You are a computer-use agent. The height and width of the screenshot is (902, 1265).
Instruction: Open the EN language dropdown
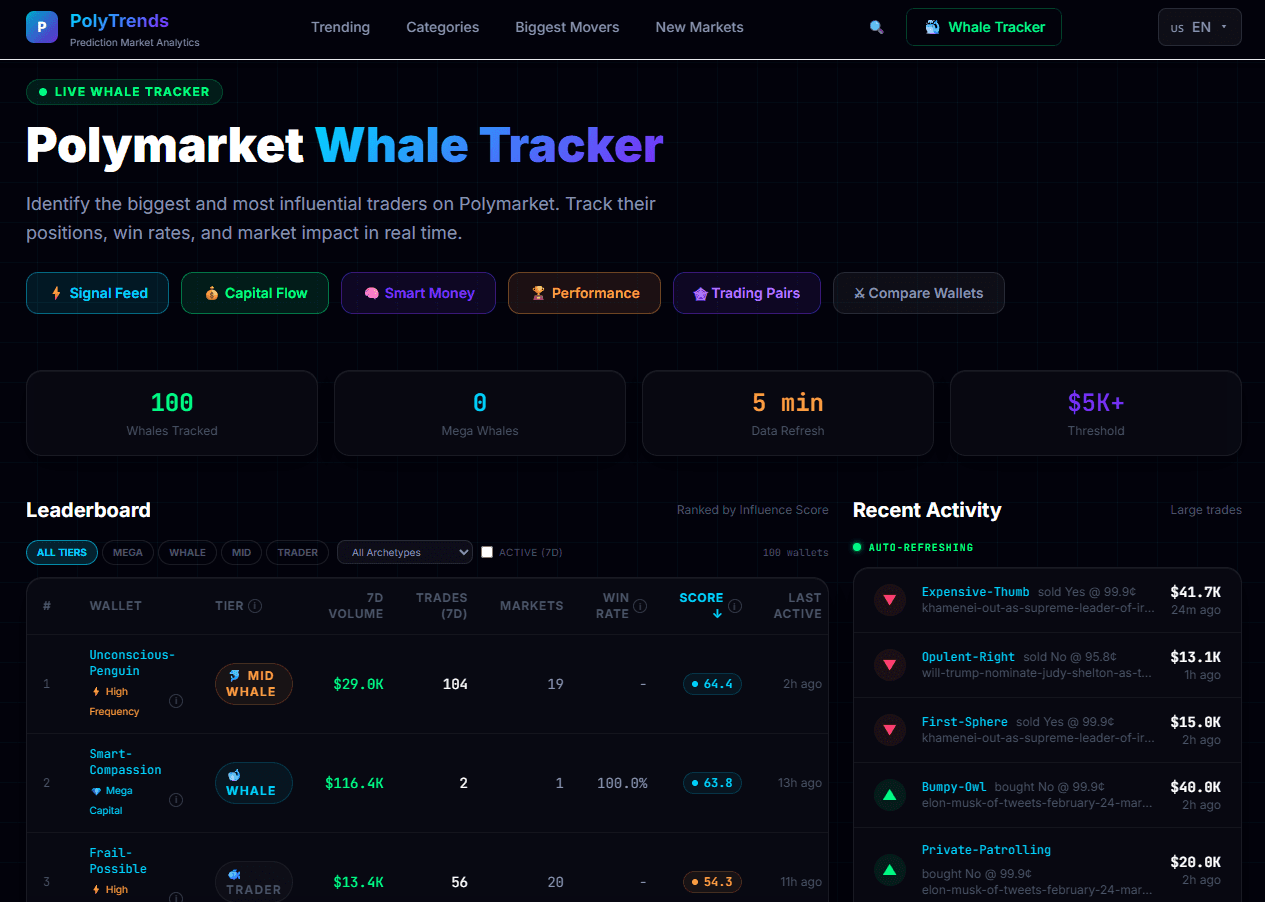(x=1199, y=27)
